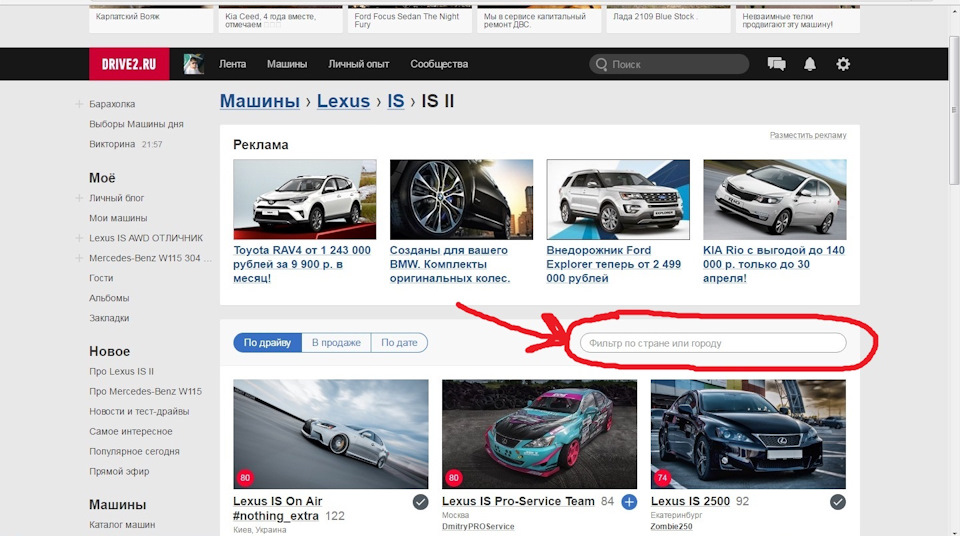Click the magnifier icon in the search box
960x536 pixels.
point(601,64)
